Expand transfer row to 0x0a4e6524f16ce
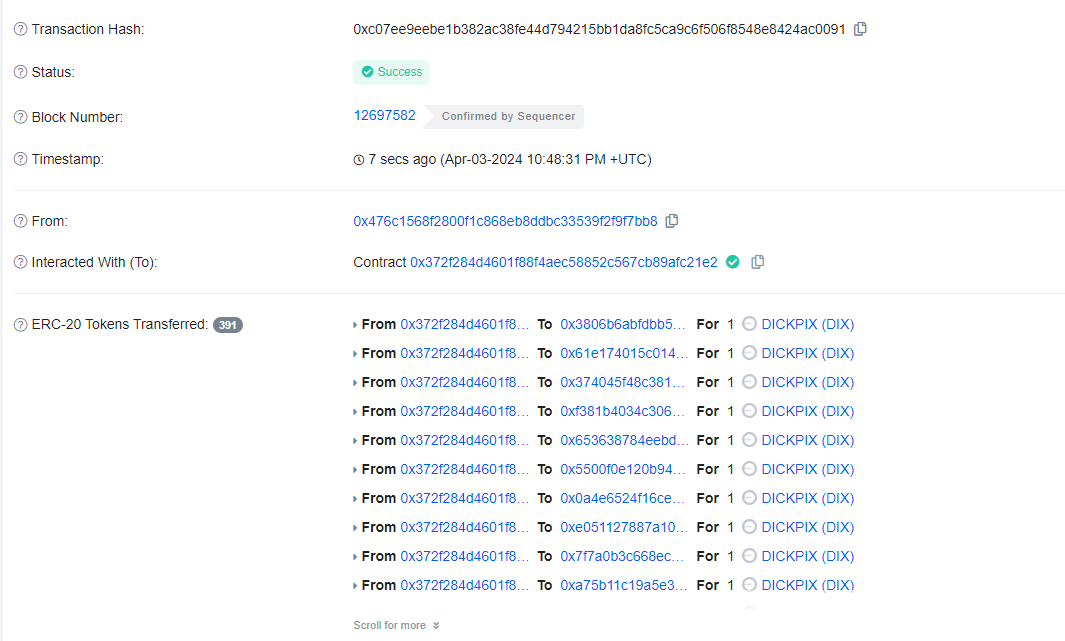 [355, 499]
